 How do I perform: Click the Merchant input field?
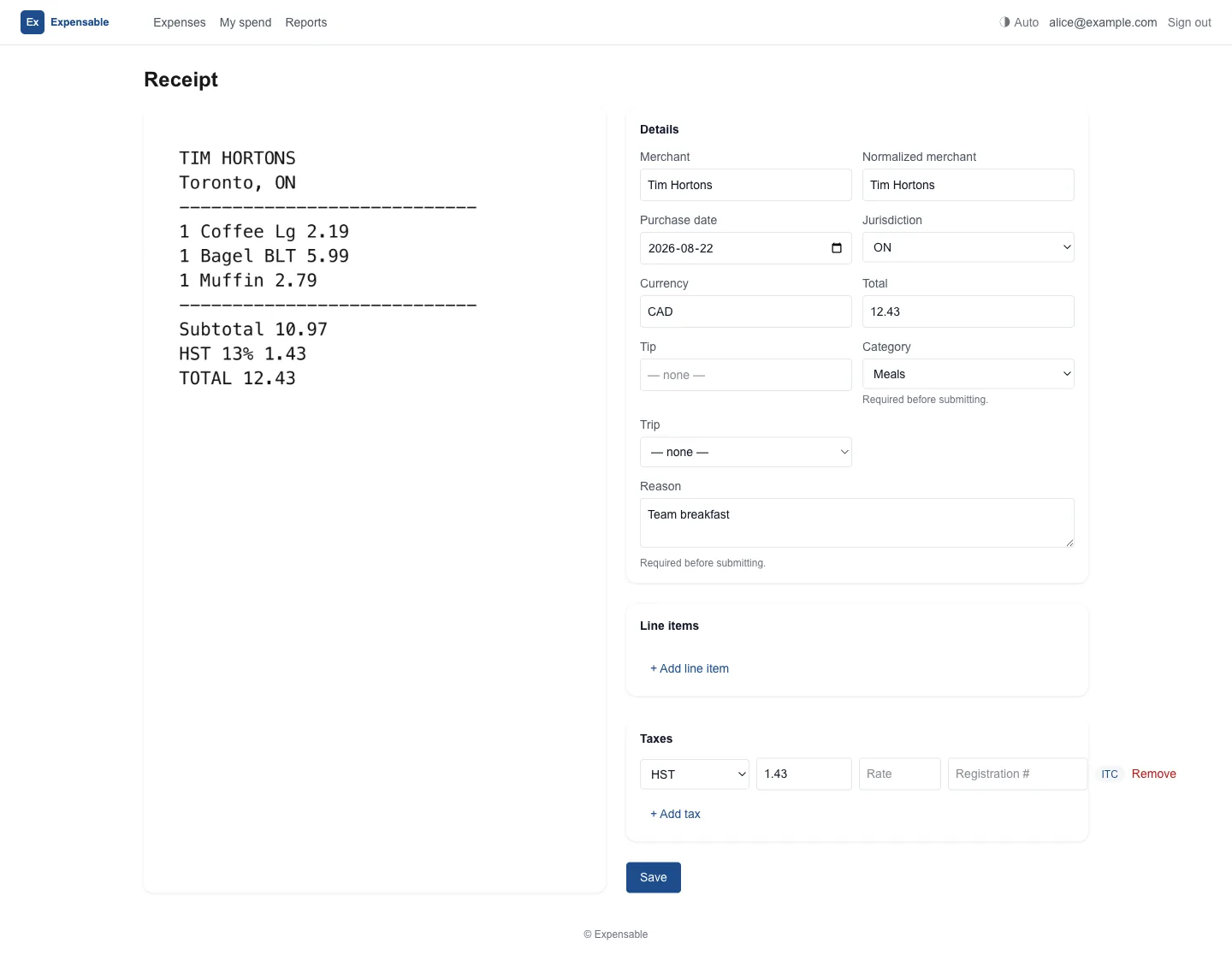pos(746,185)
